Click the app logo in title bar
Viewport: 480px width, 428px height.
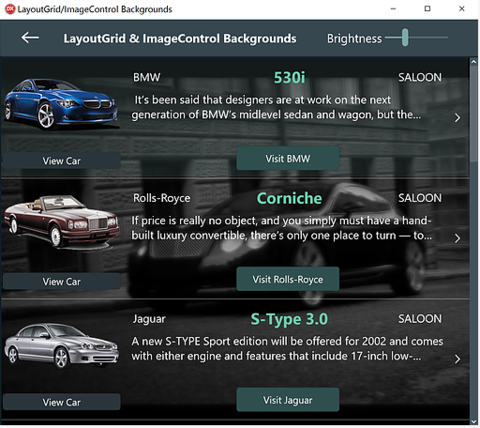point(10,9)
